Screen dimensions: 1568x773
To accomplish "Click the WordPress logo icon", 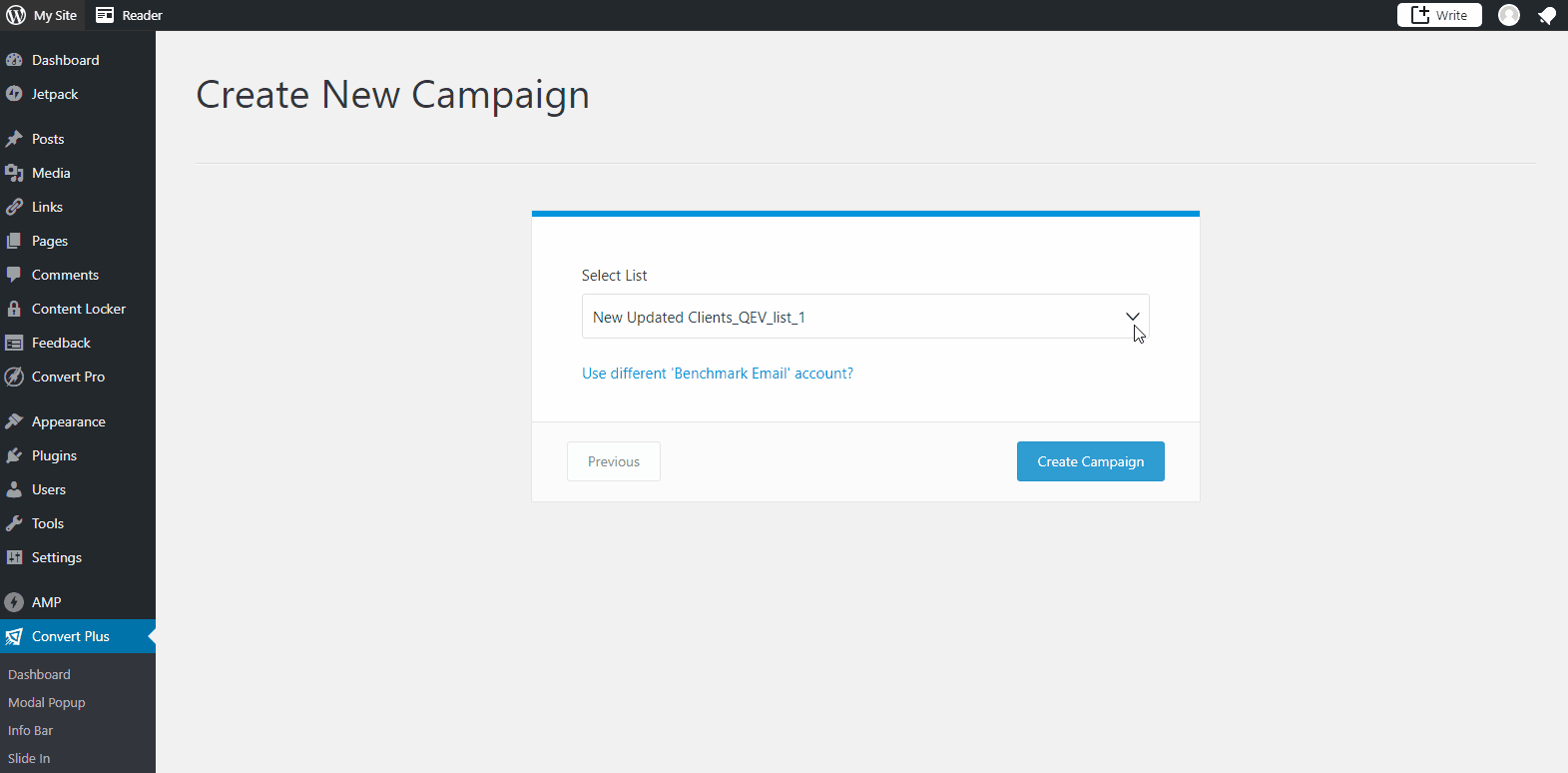I will tap(16, 15).
